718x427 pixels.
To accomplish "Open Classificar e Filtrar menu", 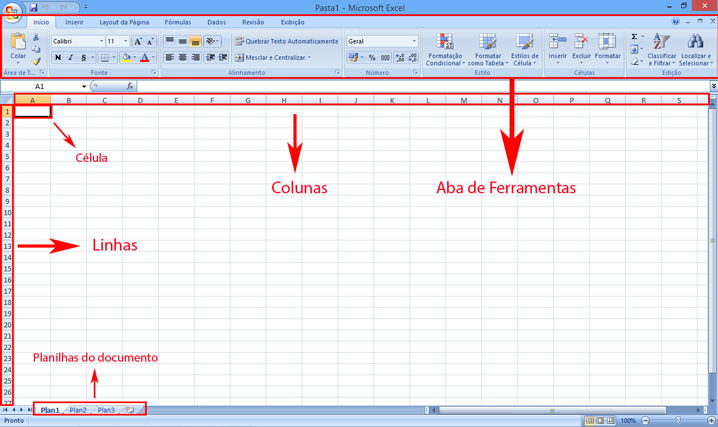I will [x=662, y=49].
